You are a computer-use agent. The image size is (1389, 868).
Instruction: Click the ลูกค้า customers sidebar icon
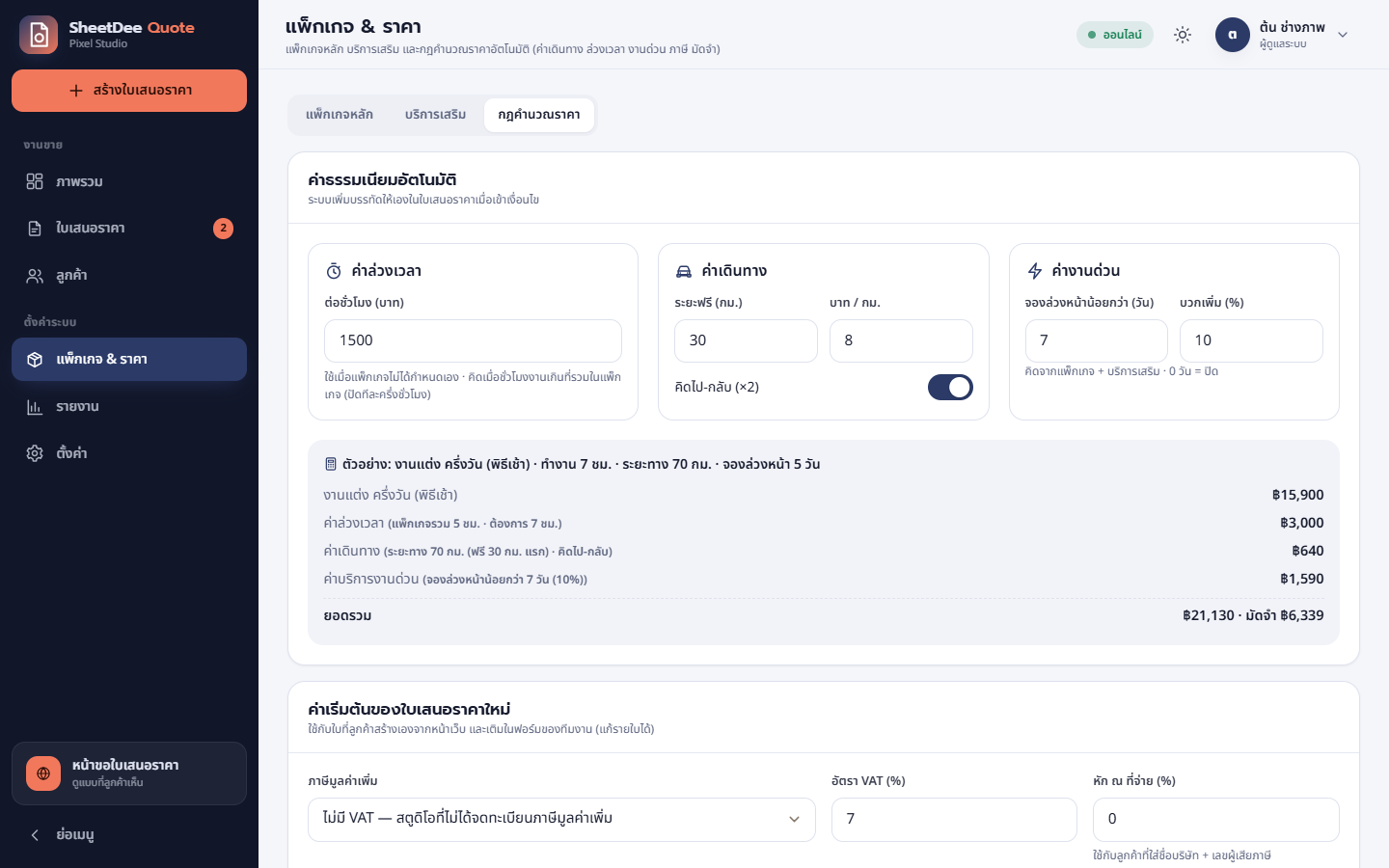(x=35, y=276)
